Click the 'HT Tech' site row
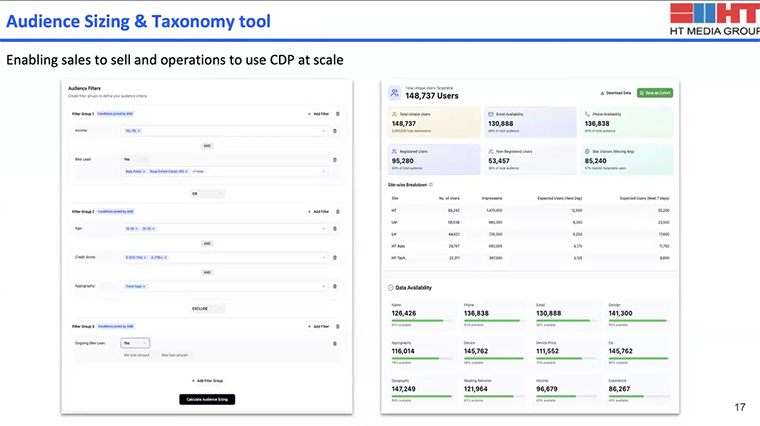The image size is (760, 426). [530, 258]
